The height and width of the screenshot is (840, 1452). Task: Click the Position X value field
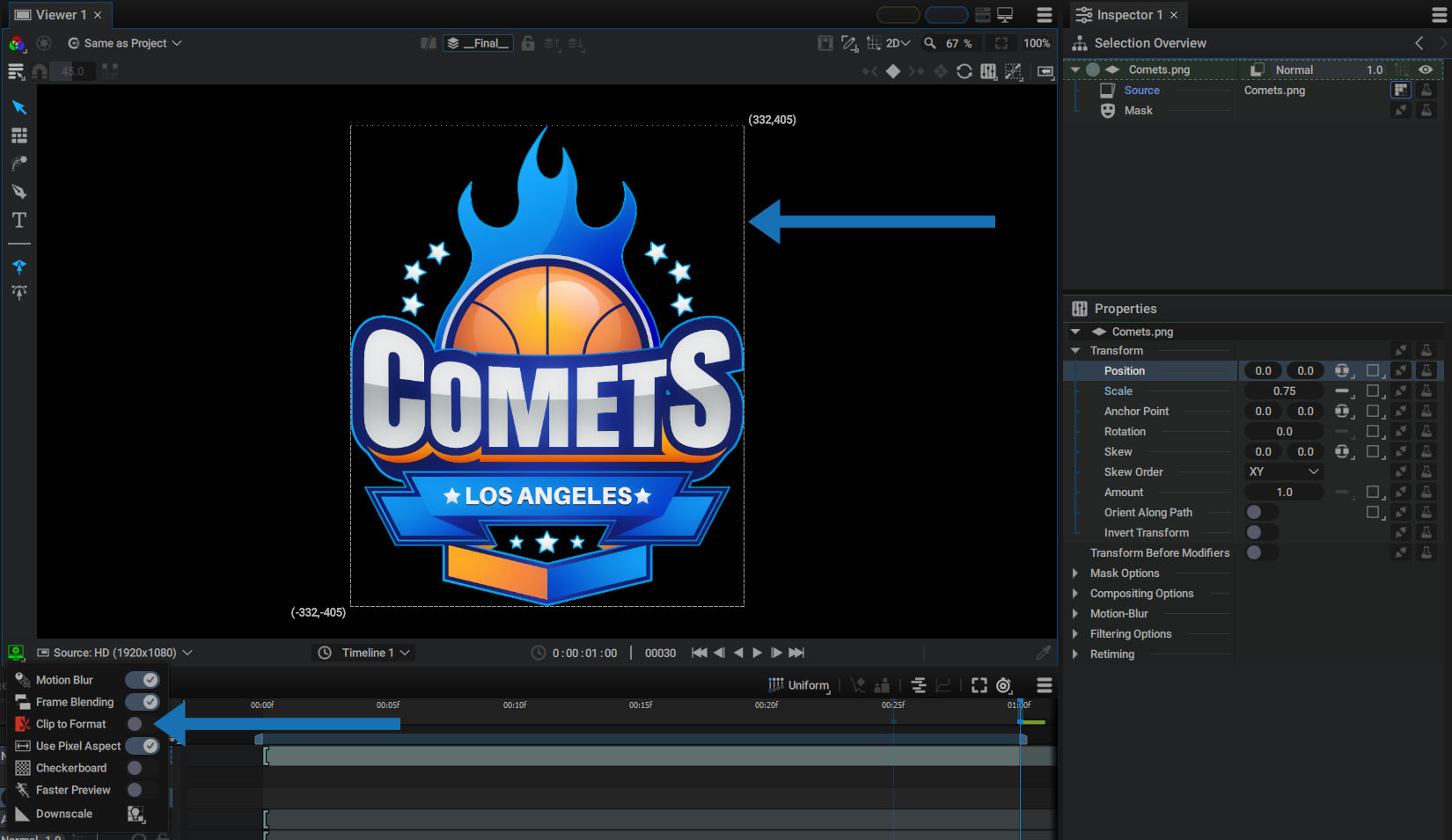(1263, 370)
